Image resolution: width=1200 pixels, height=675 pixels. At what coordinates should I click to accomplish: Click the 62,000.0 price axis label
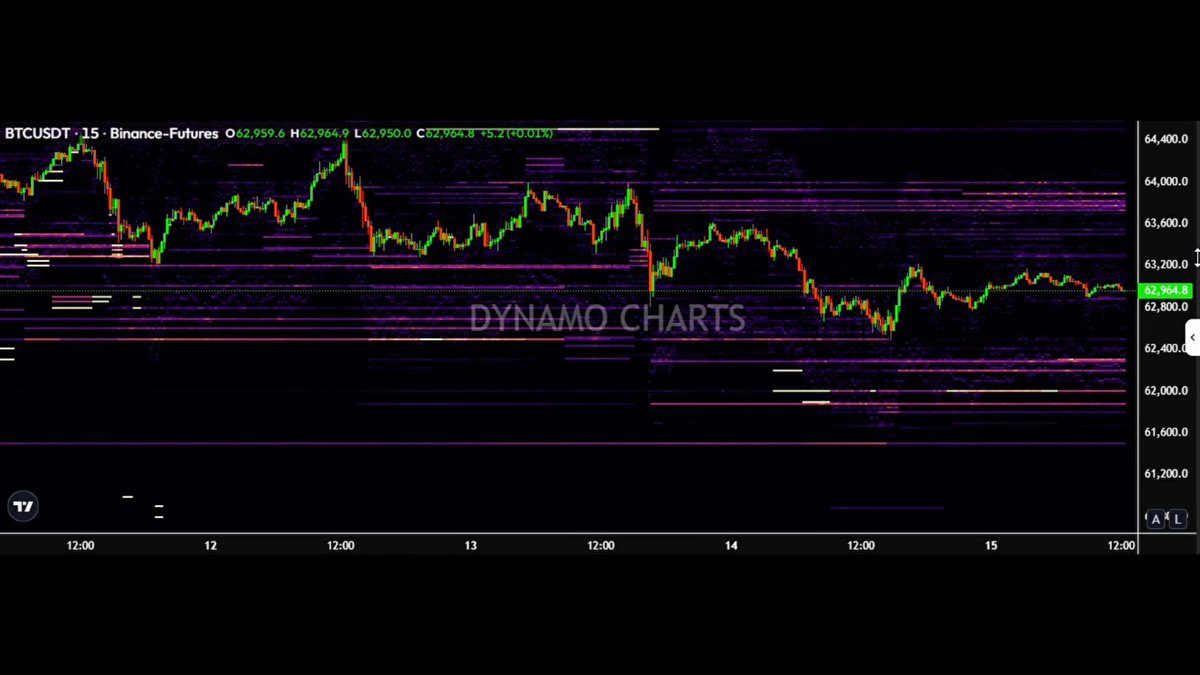pyautogui.click(x=1166, y=391)
